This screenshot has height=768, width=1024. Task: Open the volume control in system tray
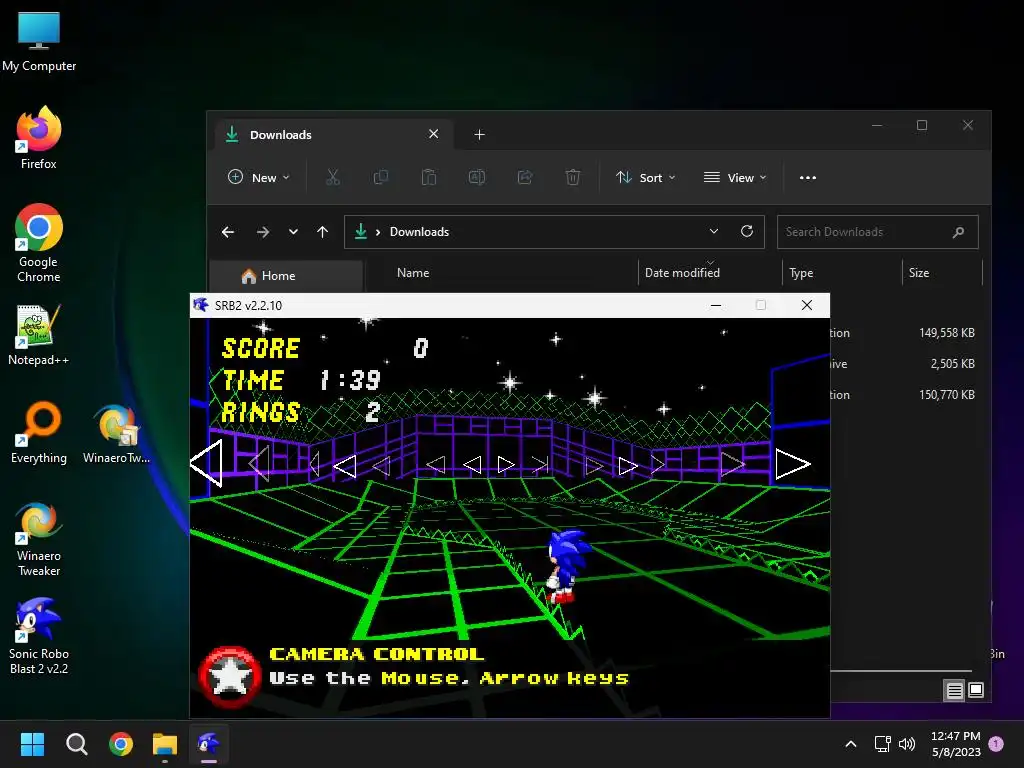(907, 744)
